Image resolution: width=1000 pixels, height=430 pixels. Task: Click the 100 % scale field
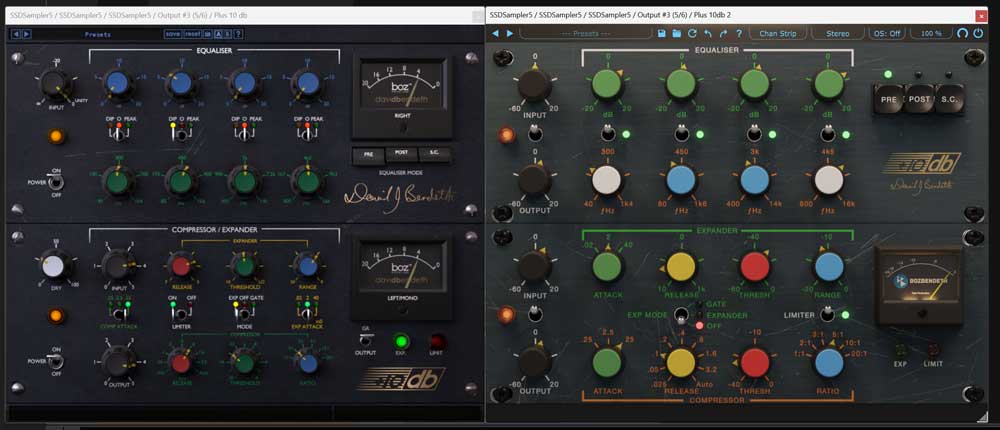click(930, 33)
